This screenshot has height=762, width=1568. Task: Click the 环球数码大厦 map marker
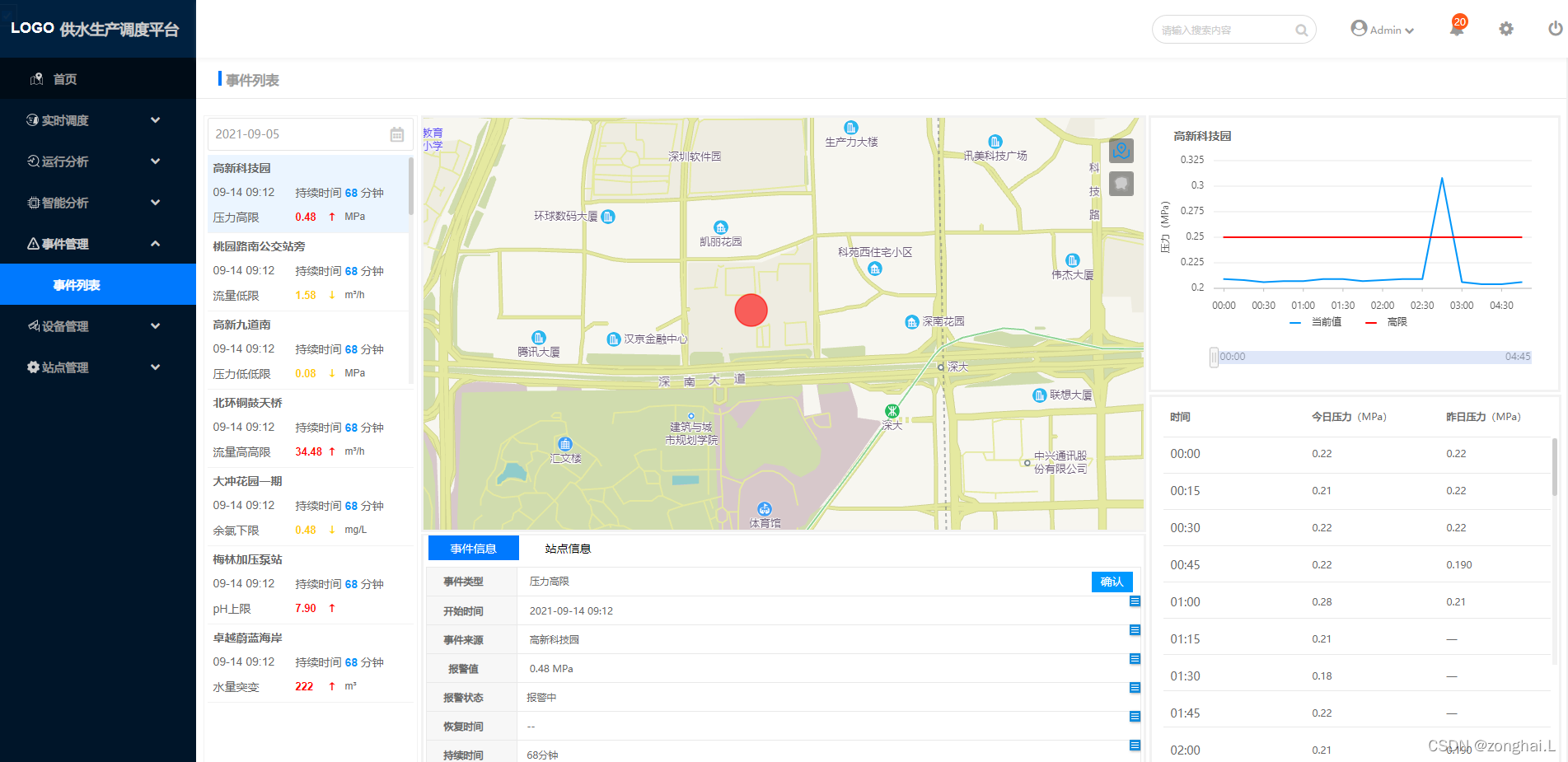pos(608,217)
